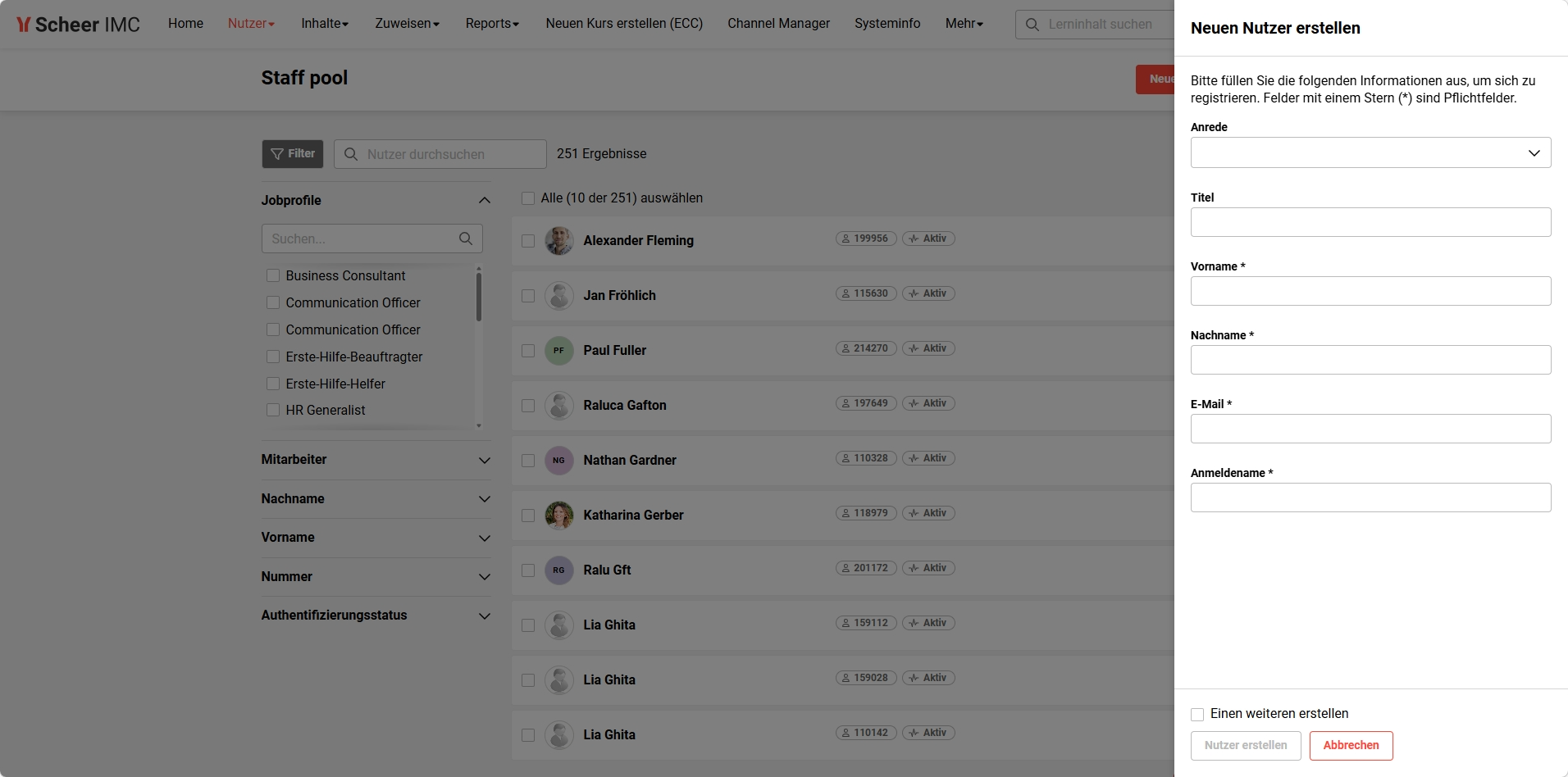Screen dimensions: 1568x777
Task: Click the Nutzer erstellen button
Action: (1246, 746)
